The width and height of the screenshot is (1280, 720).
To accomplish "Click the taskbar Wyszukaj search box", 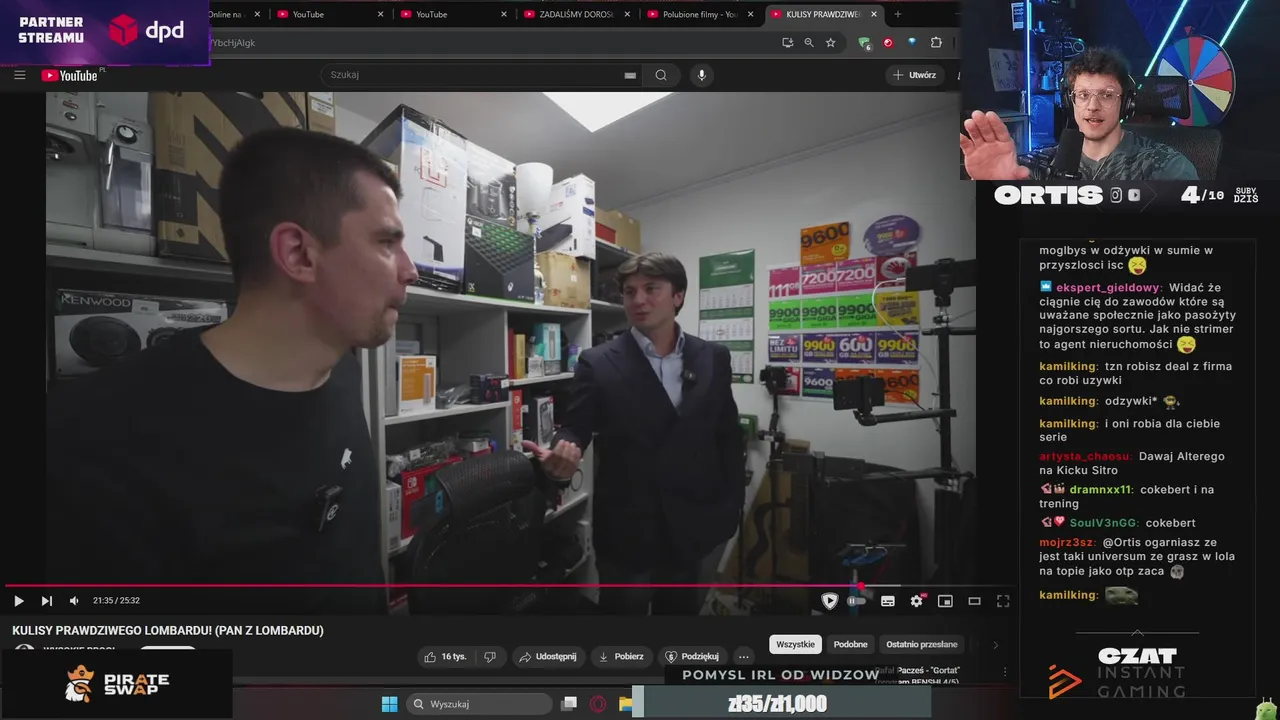I will [481, 704].
